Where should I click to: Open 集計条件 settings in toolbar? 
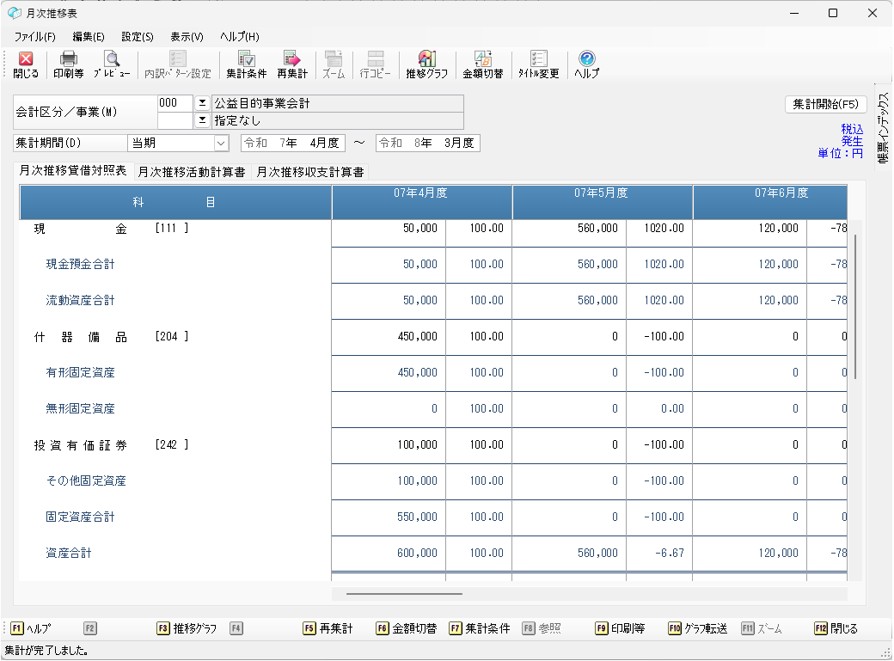245,65
